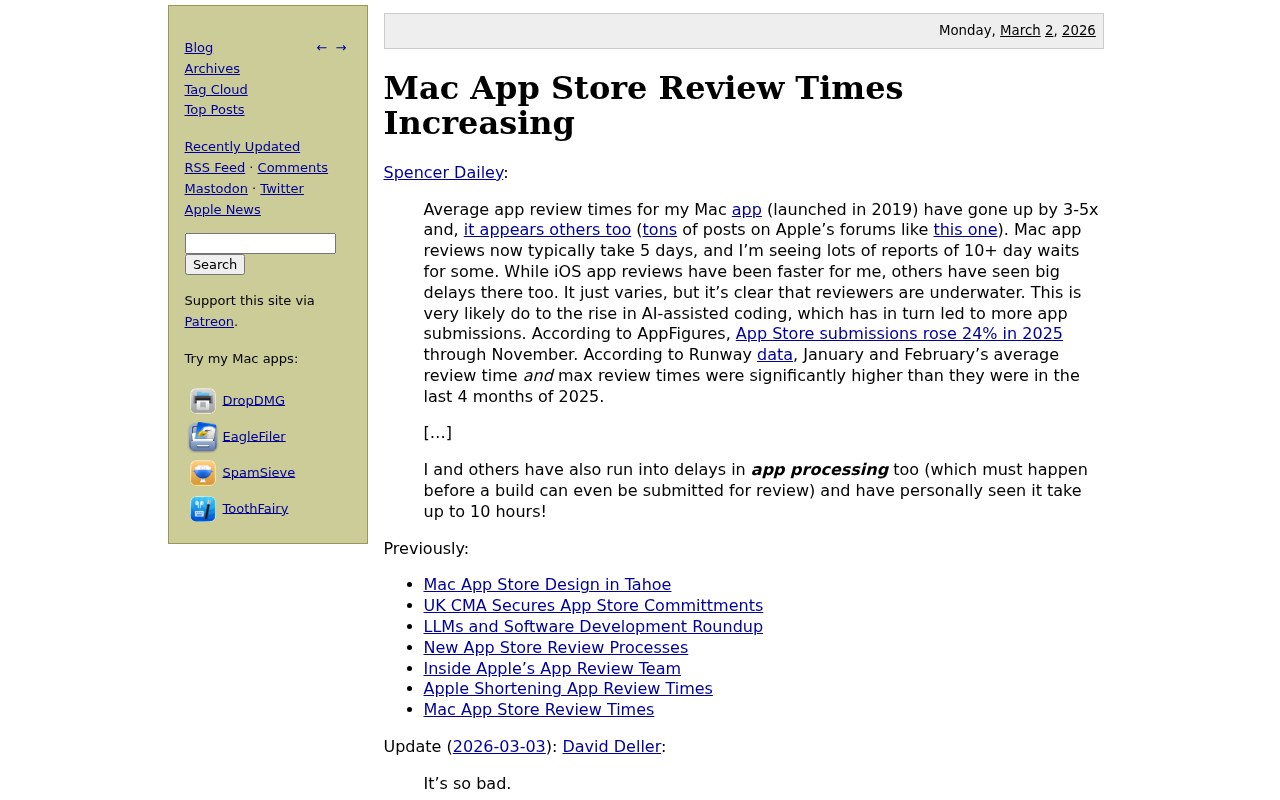Open the SpamSieve text link

259,473
